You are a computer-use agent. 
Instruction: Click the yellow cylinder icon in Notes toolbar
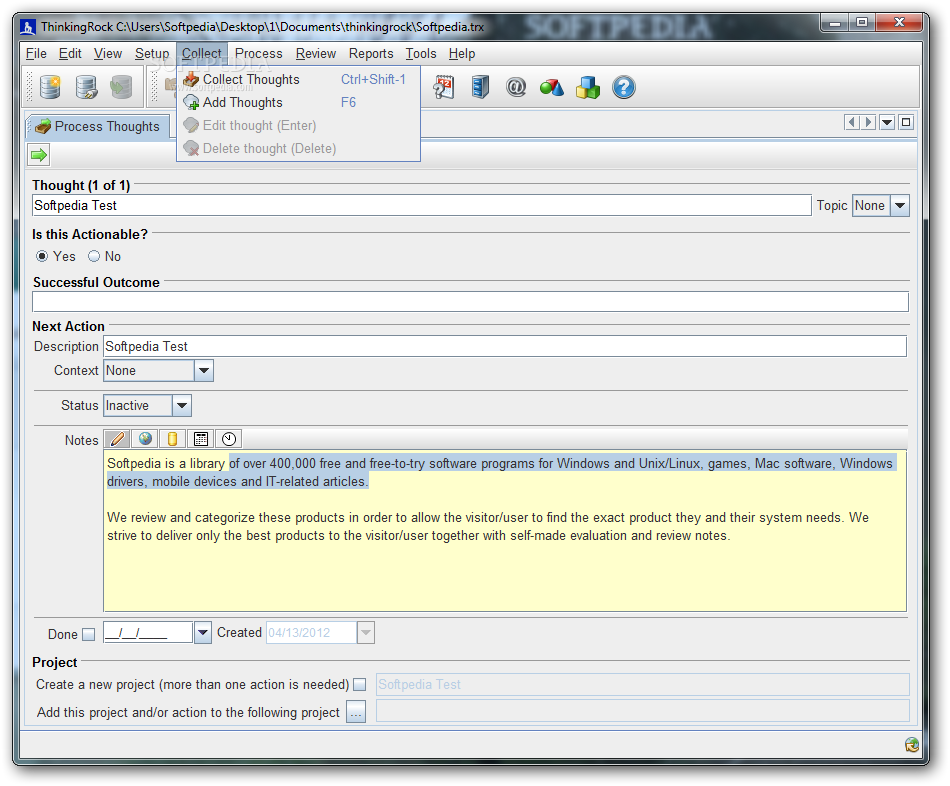(x=172, y=438)
